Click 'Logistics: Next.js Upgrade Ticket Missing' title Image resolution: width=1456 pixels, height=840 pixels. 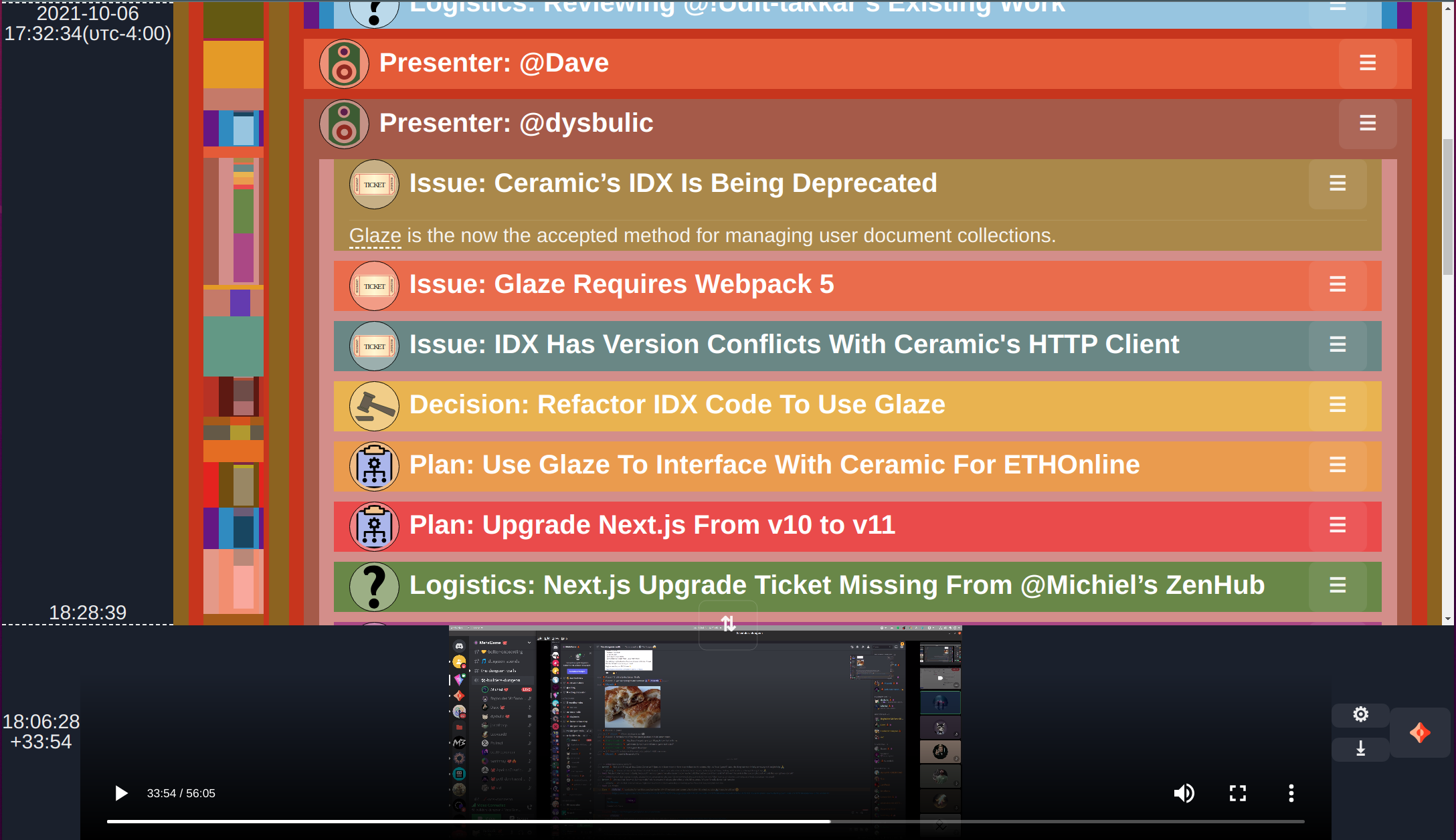click(837, 585)
